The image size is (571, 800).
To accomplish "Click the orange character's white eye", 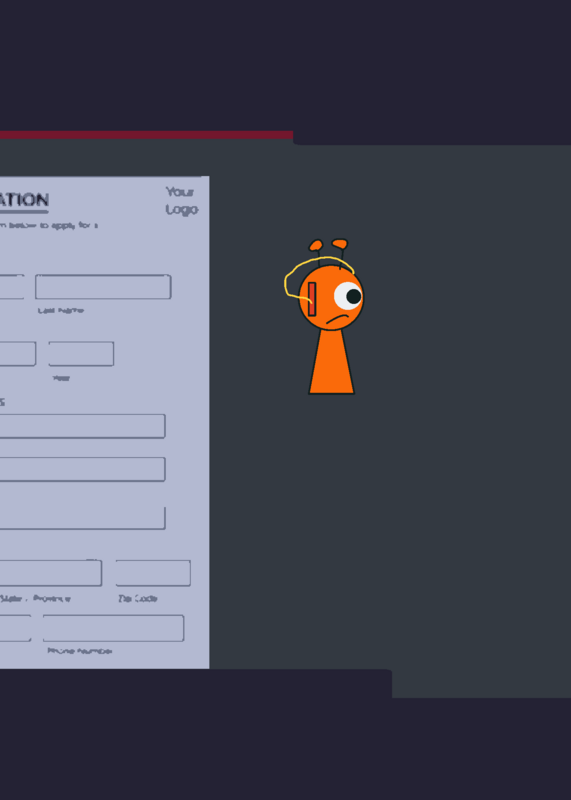I will point(349,295).
